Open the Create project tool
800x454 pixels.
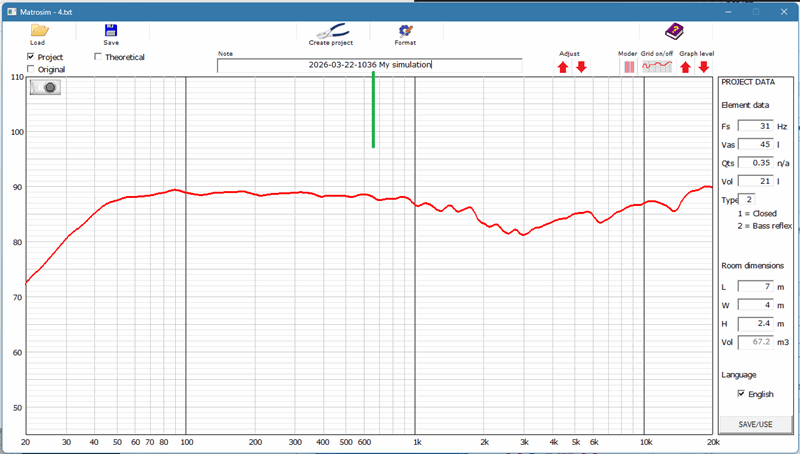click(x=330, y=31)
